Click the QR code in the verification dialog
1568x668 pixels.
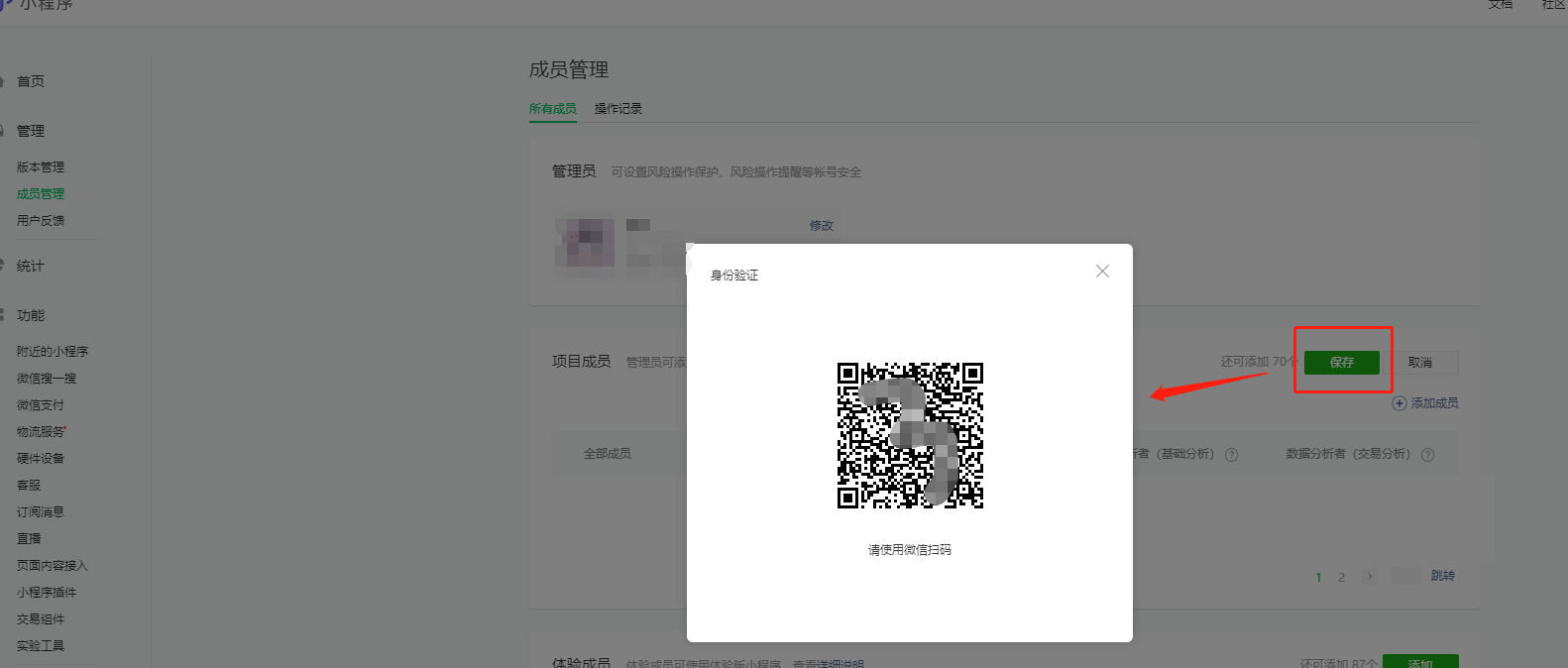910,435
